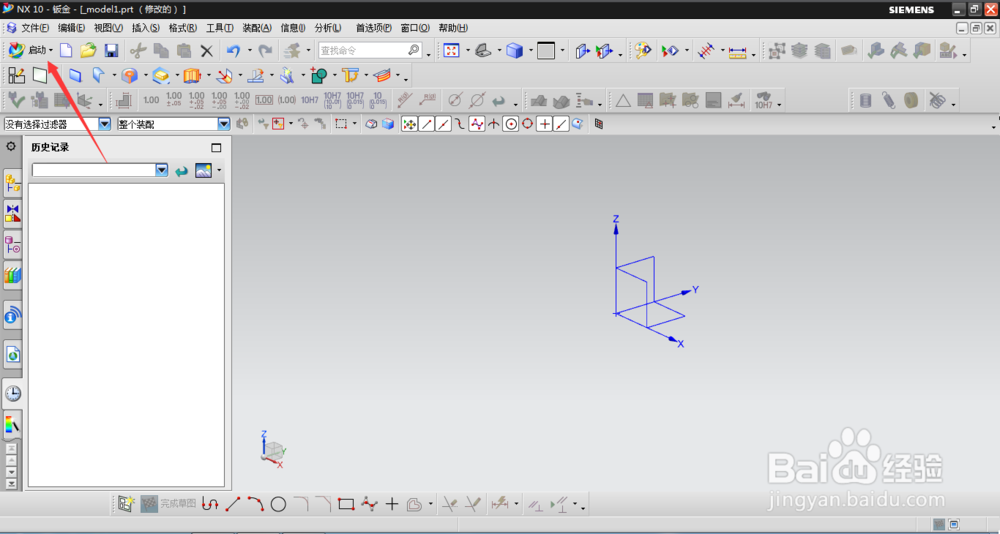Click the Fit view icon

[452, 50]
